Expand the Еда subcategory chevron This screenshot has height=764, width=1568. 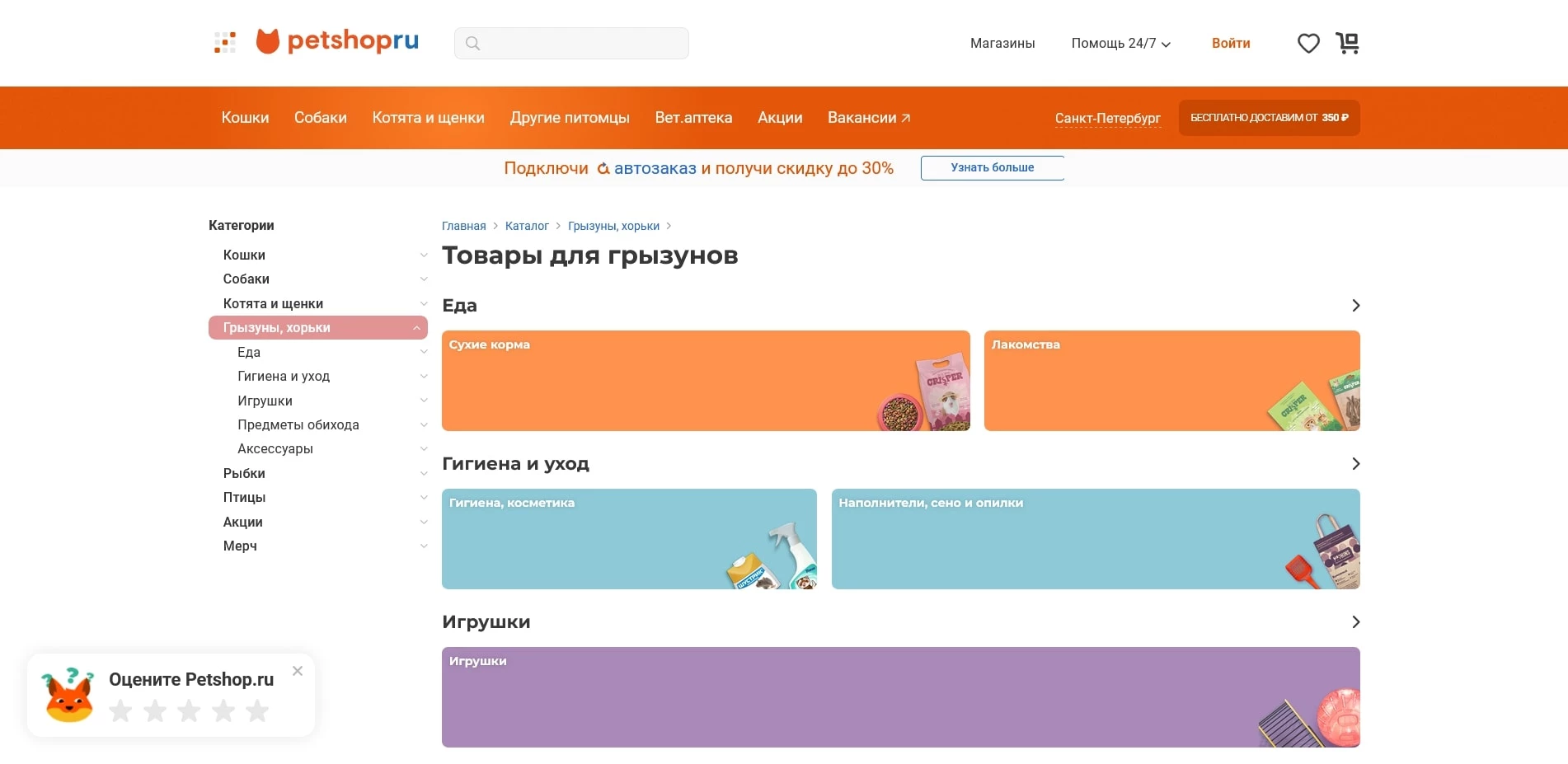(x=423, y=352)
